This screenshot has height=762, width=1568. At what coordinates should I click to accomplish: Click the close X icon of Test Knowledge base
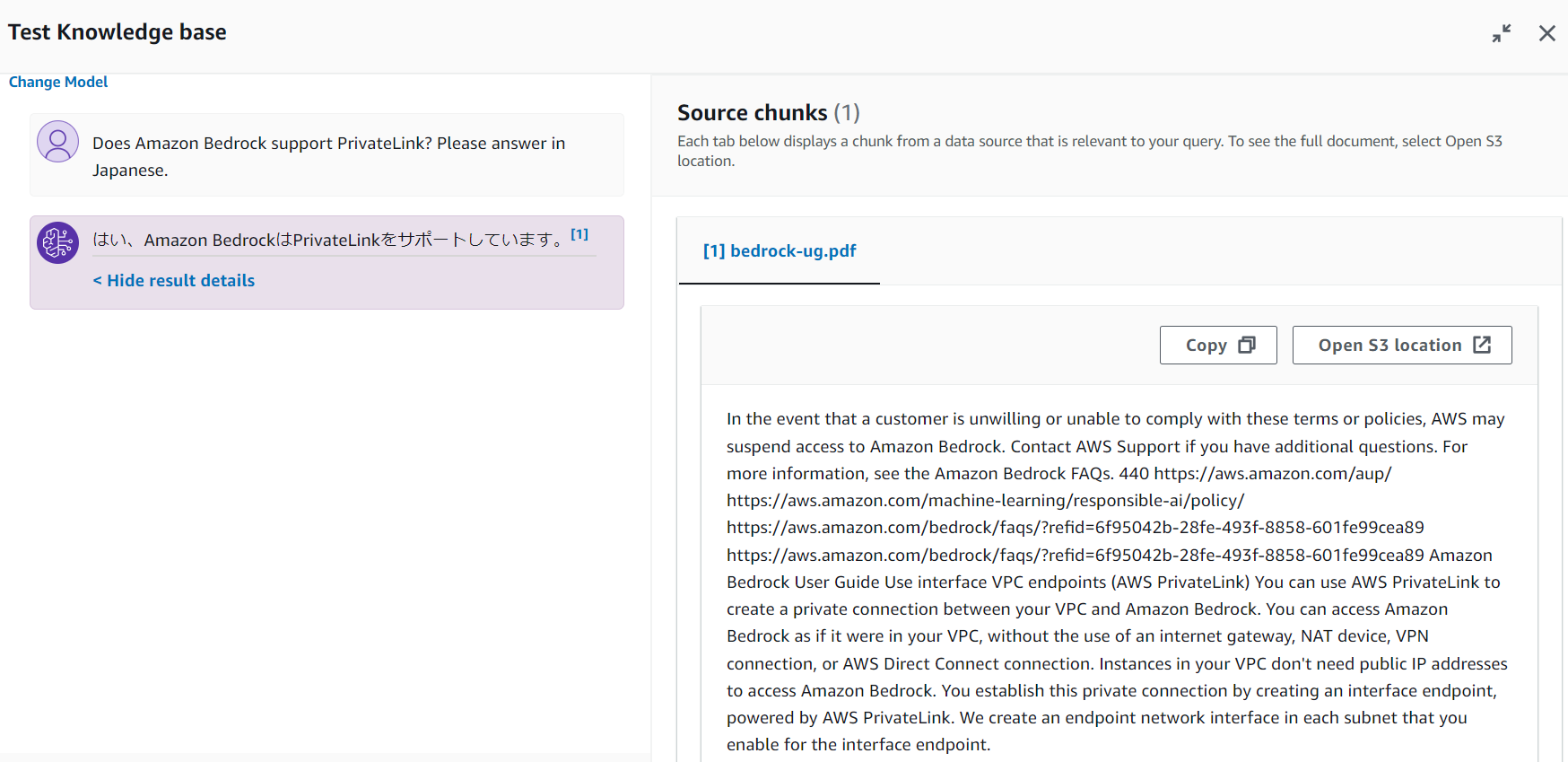(1547, 33)
